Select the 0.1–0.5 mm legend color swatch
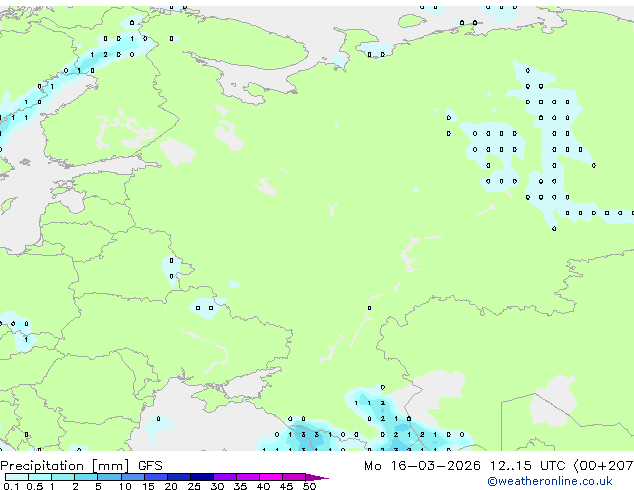The height and width of the screenshot is (490, 634). [17, 477]
